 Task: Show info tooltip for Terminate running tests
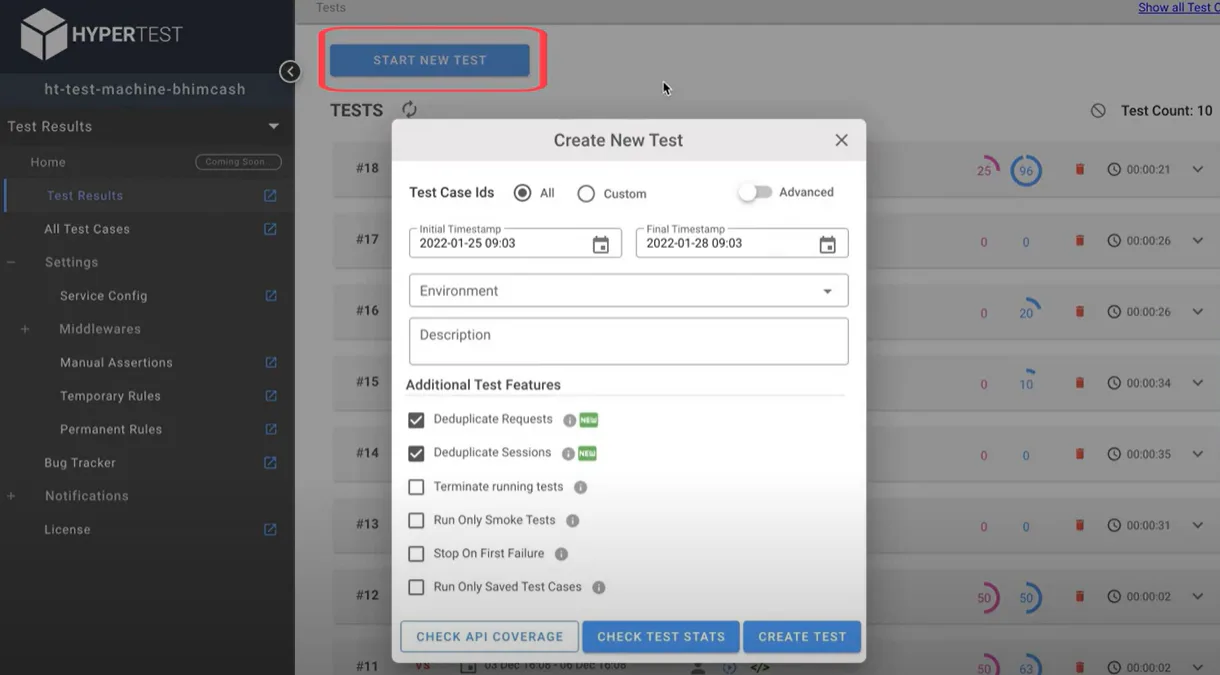[580, 487]
